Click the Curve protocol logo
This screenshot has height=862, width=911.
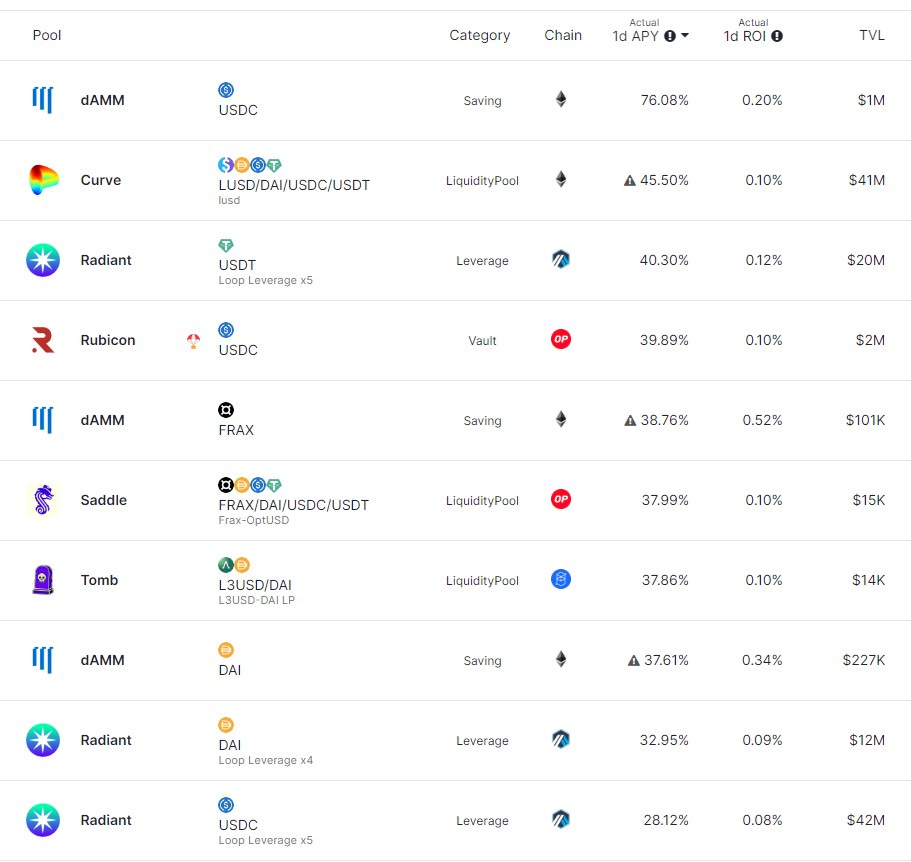coord(44,180)
